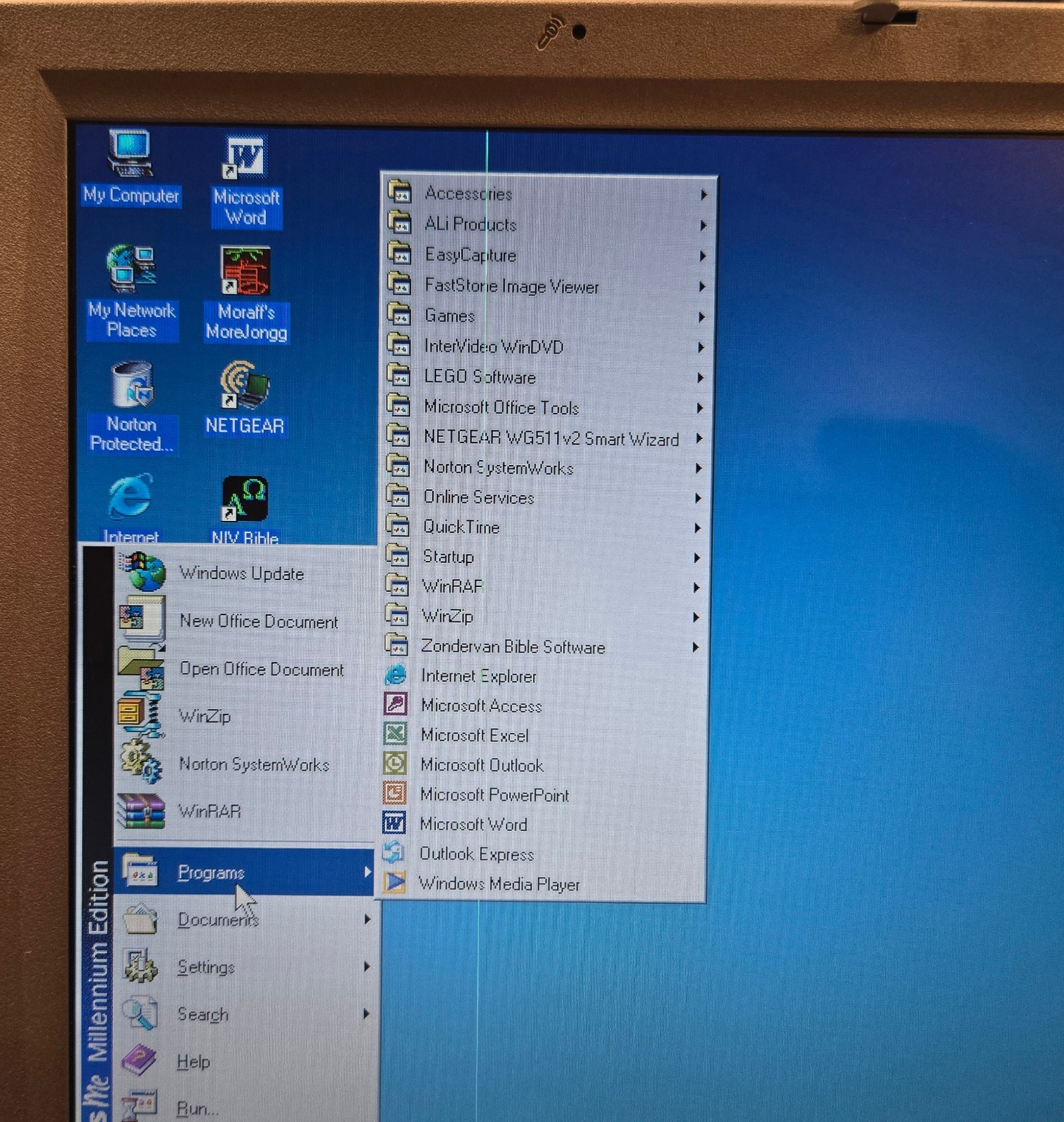The width and height of the screenshot is (1064, 1122).
Task: Click the Internet Explorer icon in Programs list
Action: [396, 675]
